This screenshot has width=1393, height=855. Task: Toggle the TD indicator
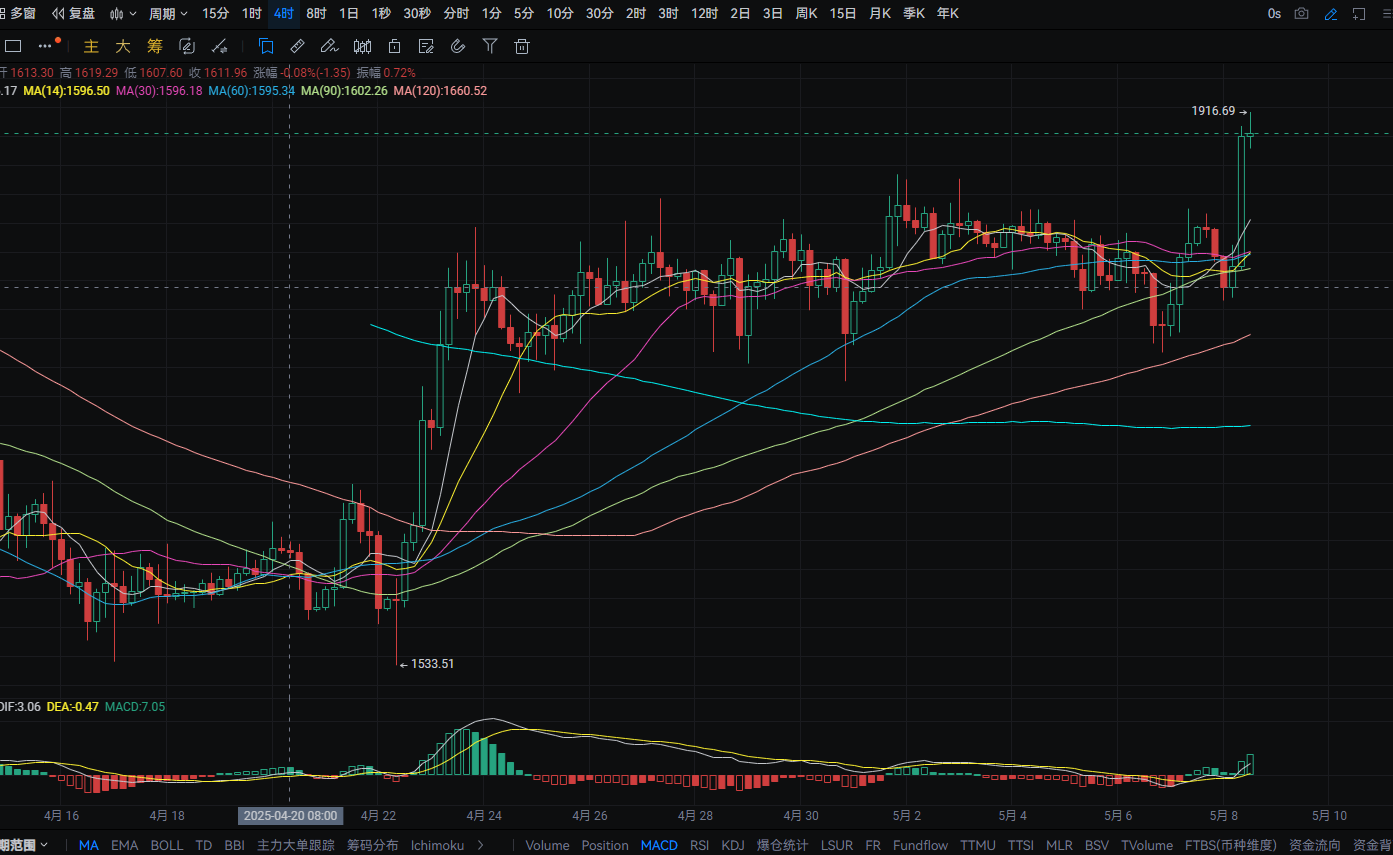[x=204, y=845]
